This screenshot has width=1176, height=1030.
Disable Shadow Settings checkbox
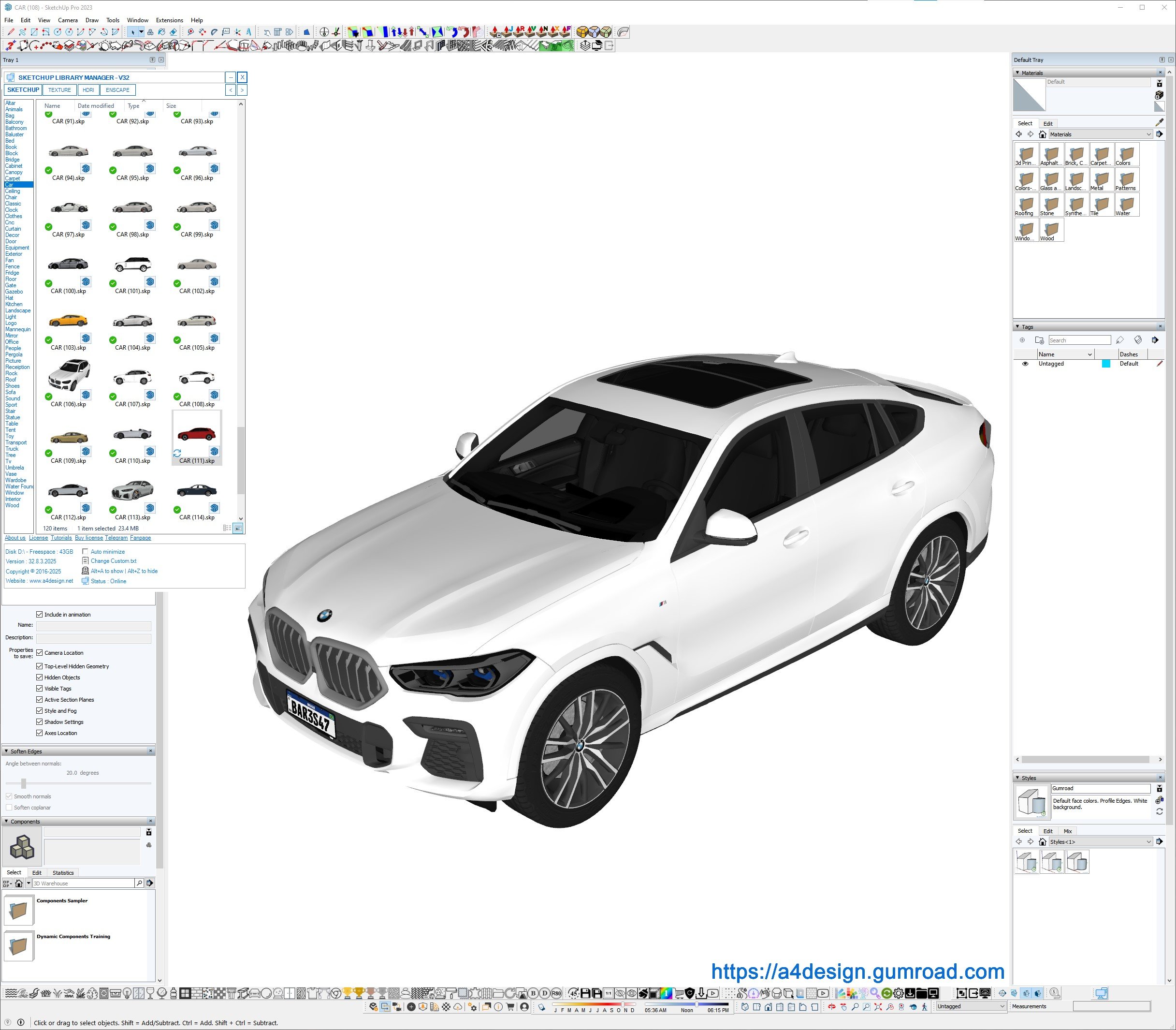point(40,721)
